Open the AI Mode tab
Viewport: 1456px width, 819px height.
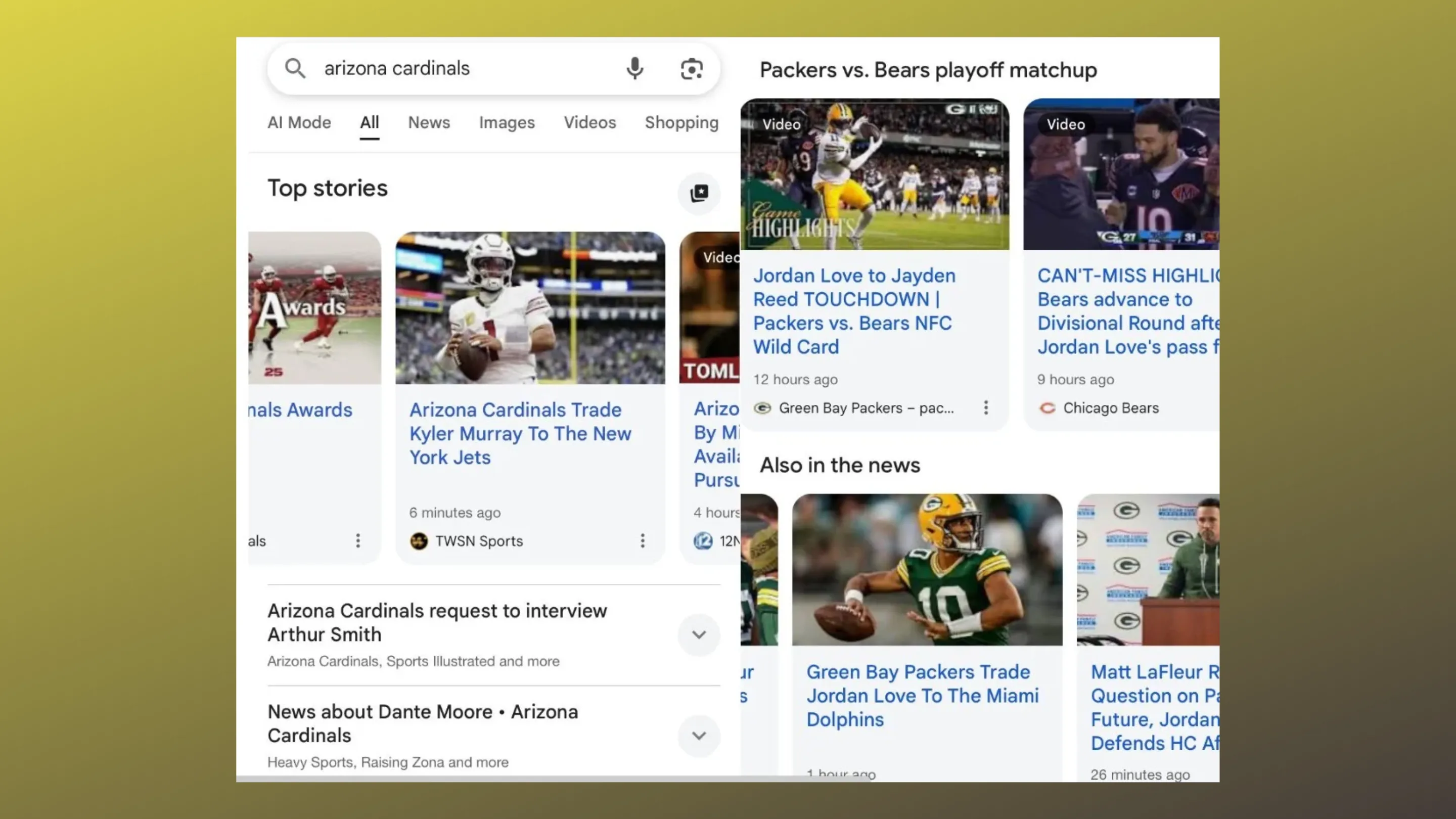299,123
